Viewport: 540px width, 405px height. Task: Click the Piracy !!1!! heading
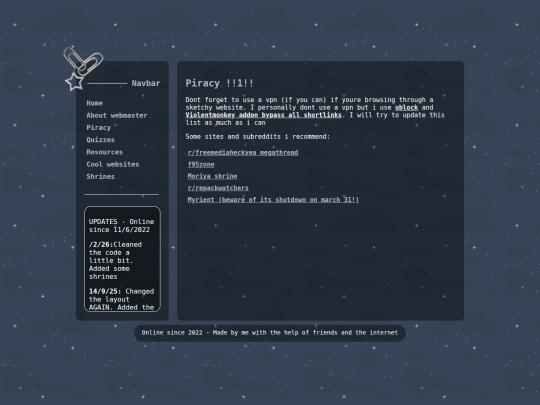tap(219, 83)
